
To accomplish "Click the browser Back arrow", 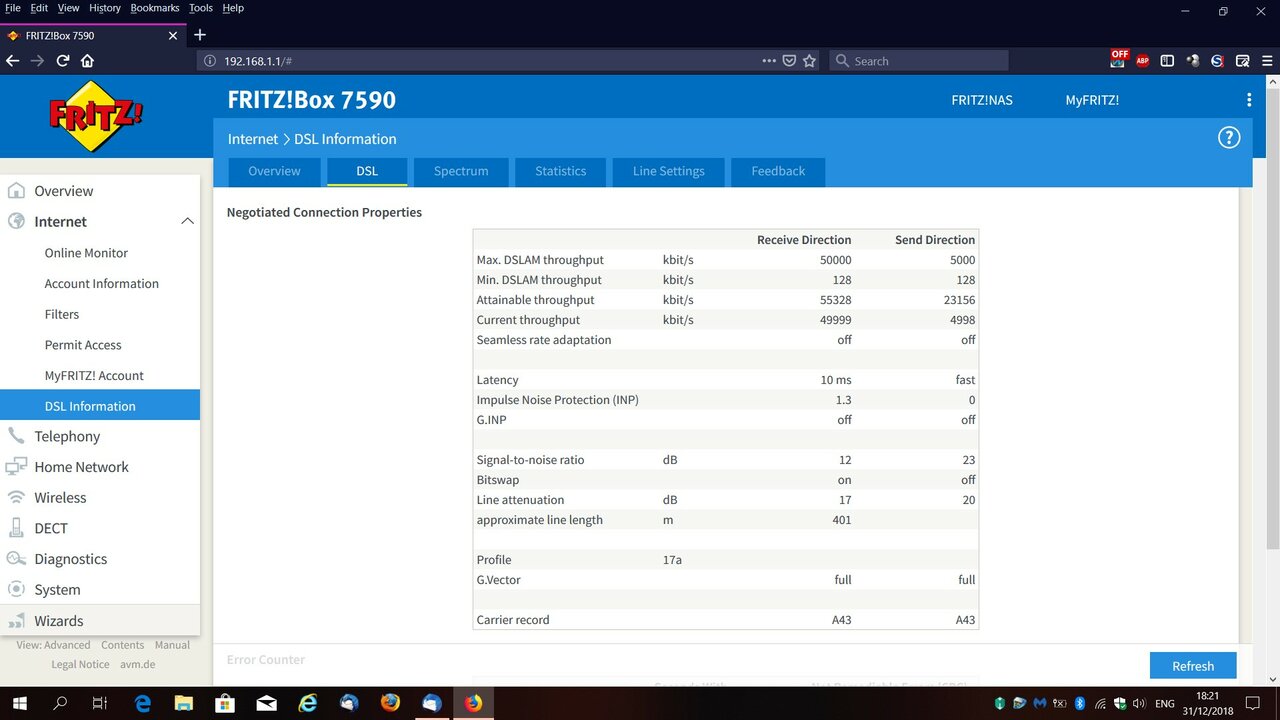I will click(13, 61).
